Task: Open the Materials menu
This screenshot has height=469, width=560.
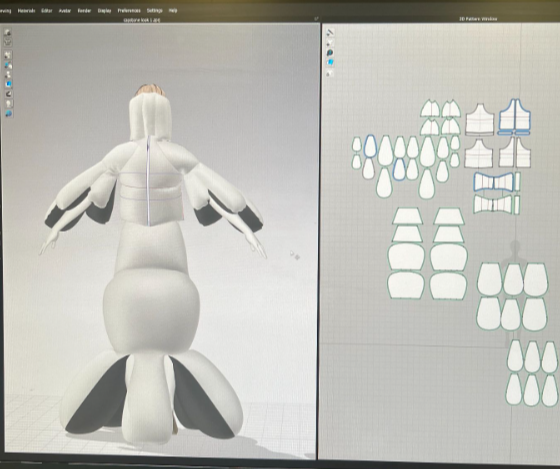Action: (x=26, y=11)
